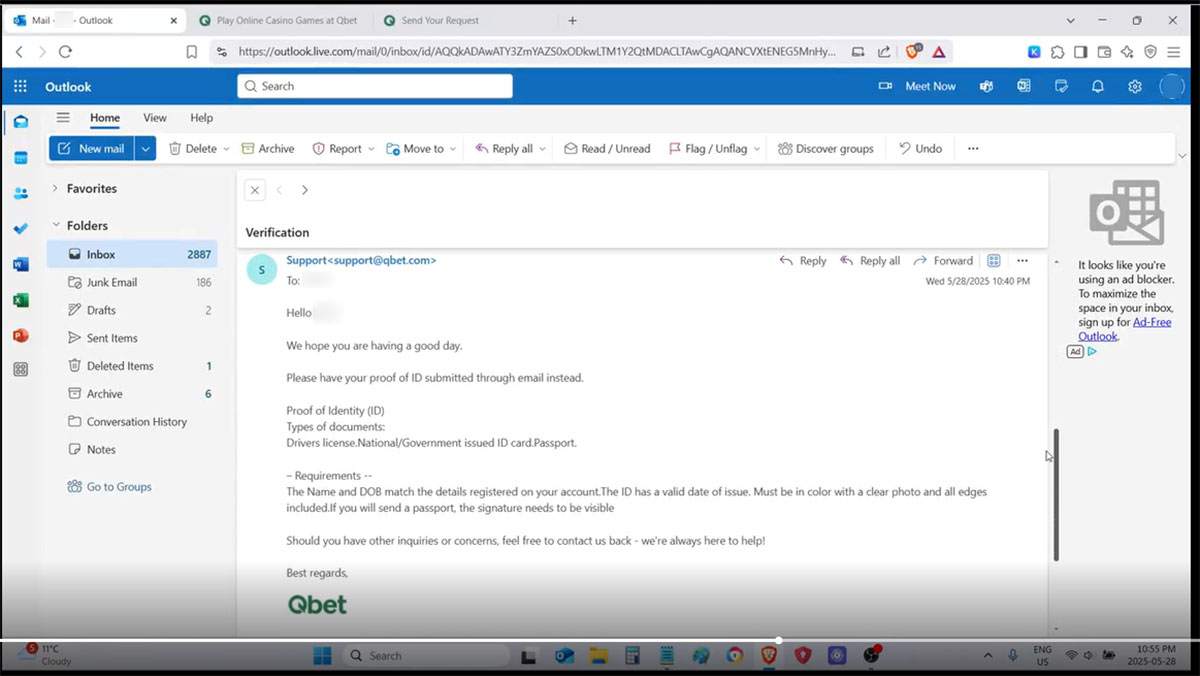Click the Brave Shields icon in address bar
Screen dimensions: 1200x676
[x=912, y=52]
